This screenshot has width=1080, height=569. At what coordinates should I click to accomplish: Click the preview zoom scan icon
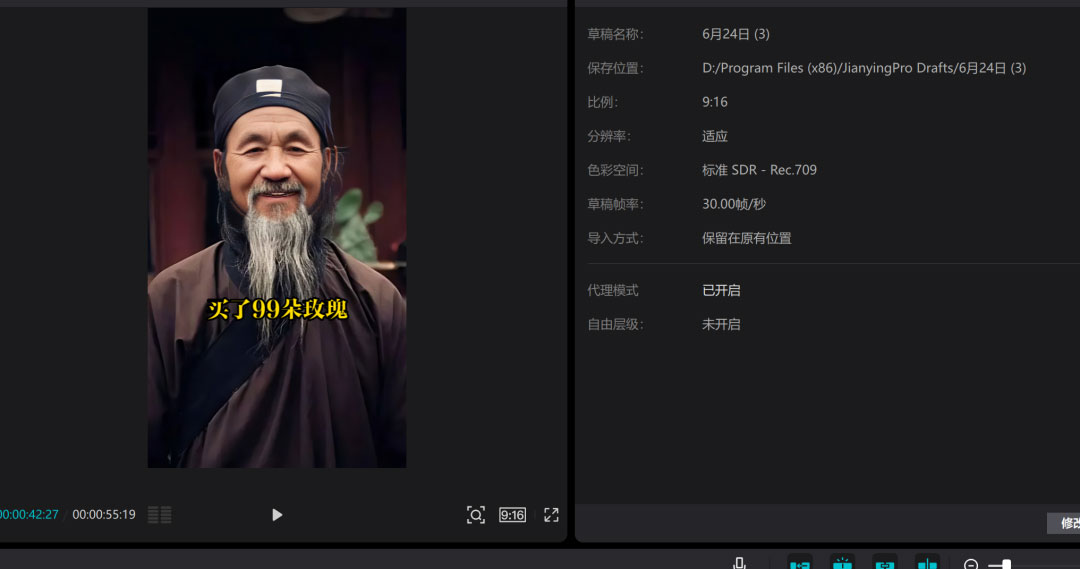click(476, 515)
